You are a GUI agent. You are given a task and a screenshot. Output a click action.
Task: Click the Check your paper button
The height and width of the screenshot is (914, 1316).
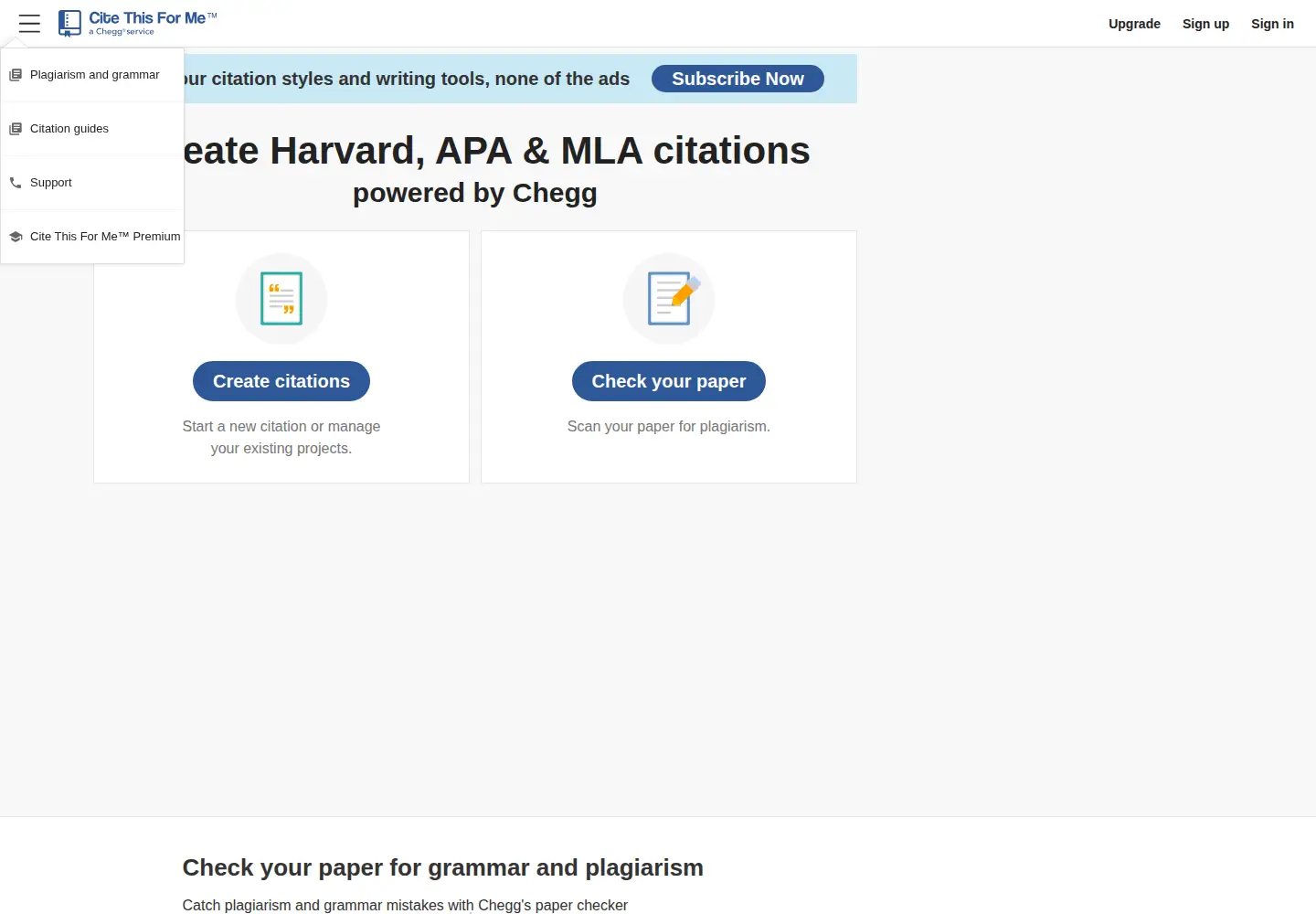[x=669, y=381]
